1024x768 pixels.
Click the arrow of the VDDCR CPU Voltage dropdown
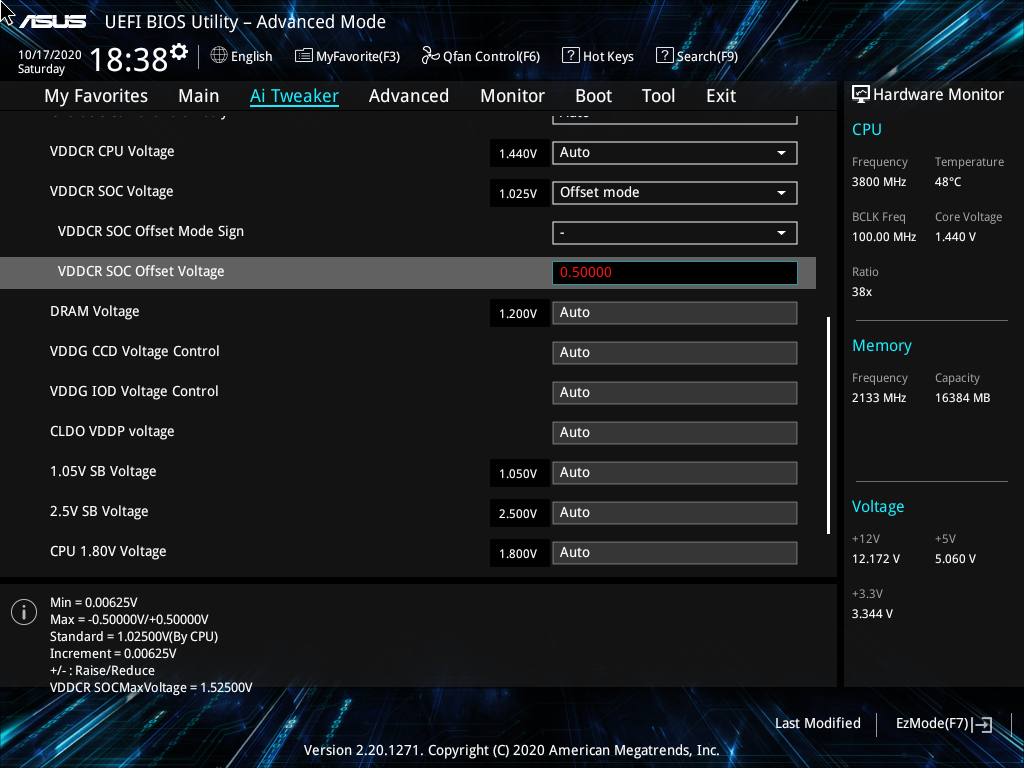click(781, 153)
